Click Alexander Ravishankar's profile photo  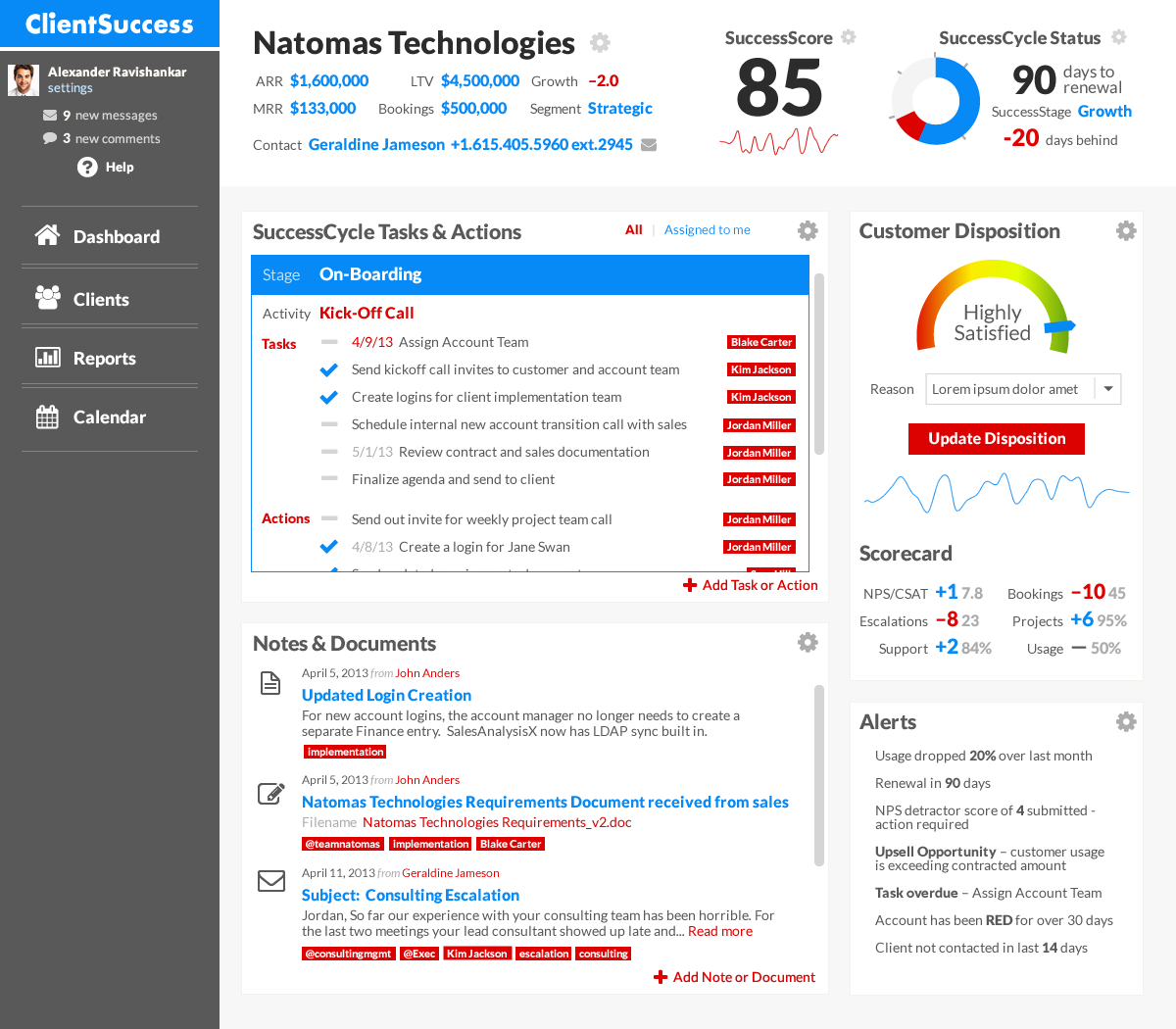pos(24,79)
